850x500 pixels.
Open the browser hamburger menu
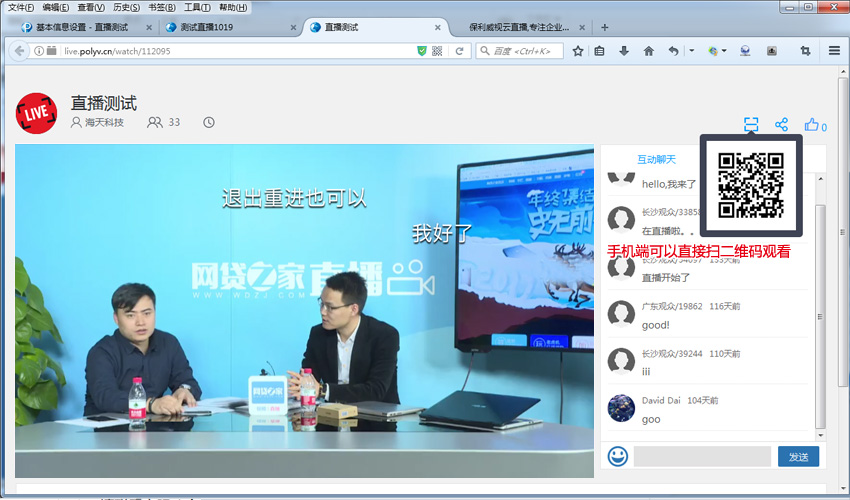[834, 51]
